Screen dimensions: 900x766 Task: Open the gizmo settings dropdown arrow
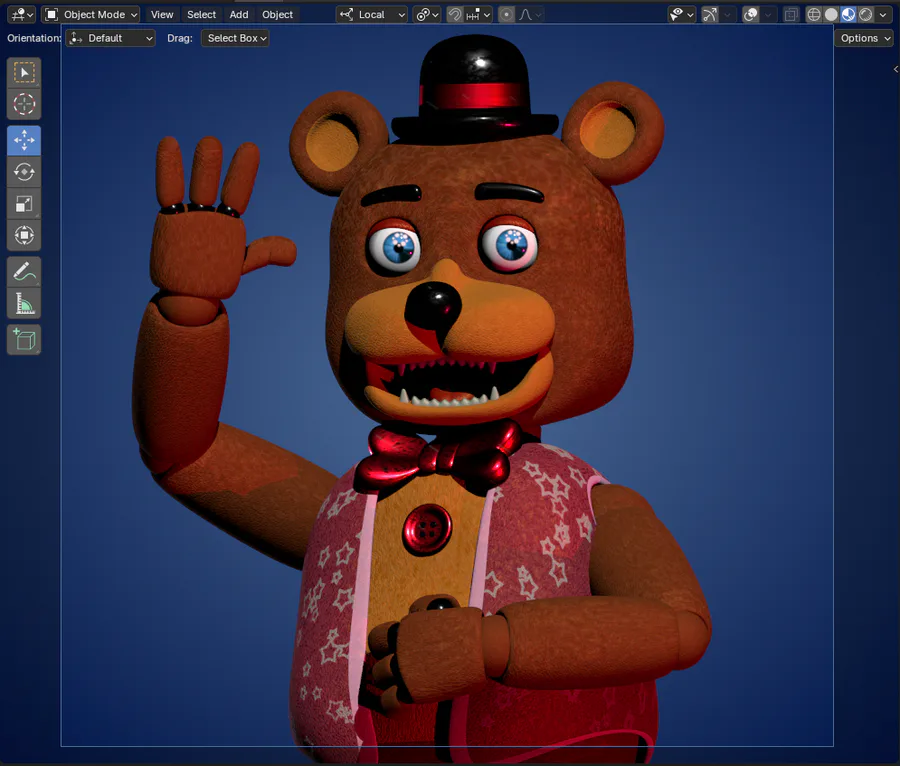(728, 14)
